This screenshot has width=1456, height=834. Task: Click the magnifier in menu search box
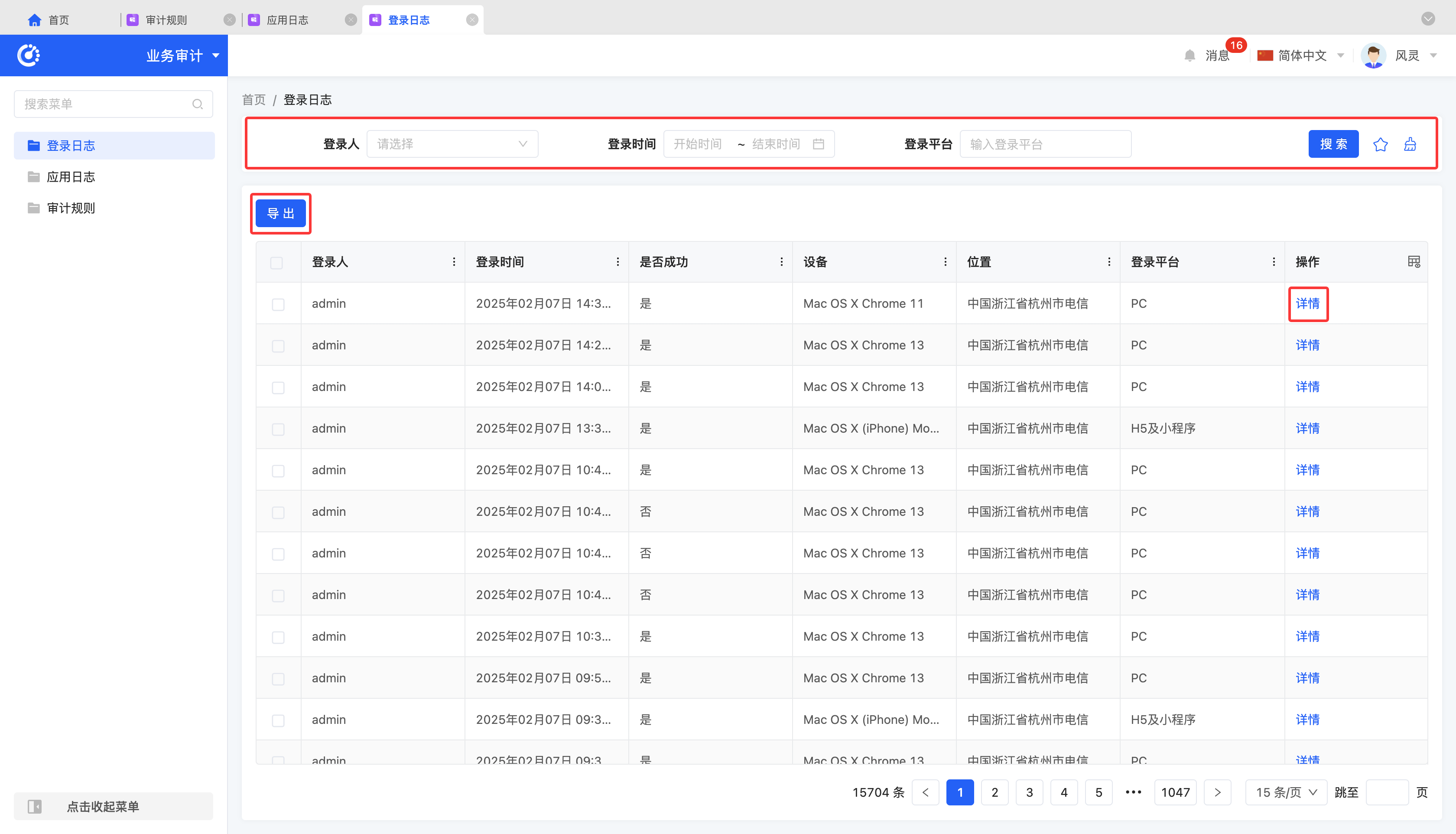click(198, 104)
